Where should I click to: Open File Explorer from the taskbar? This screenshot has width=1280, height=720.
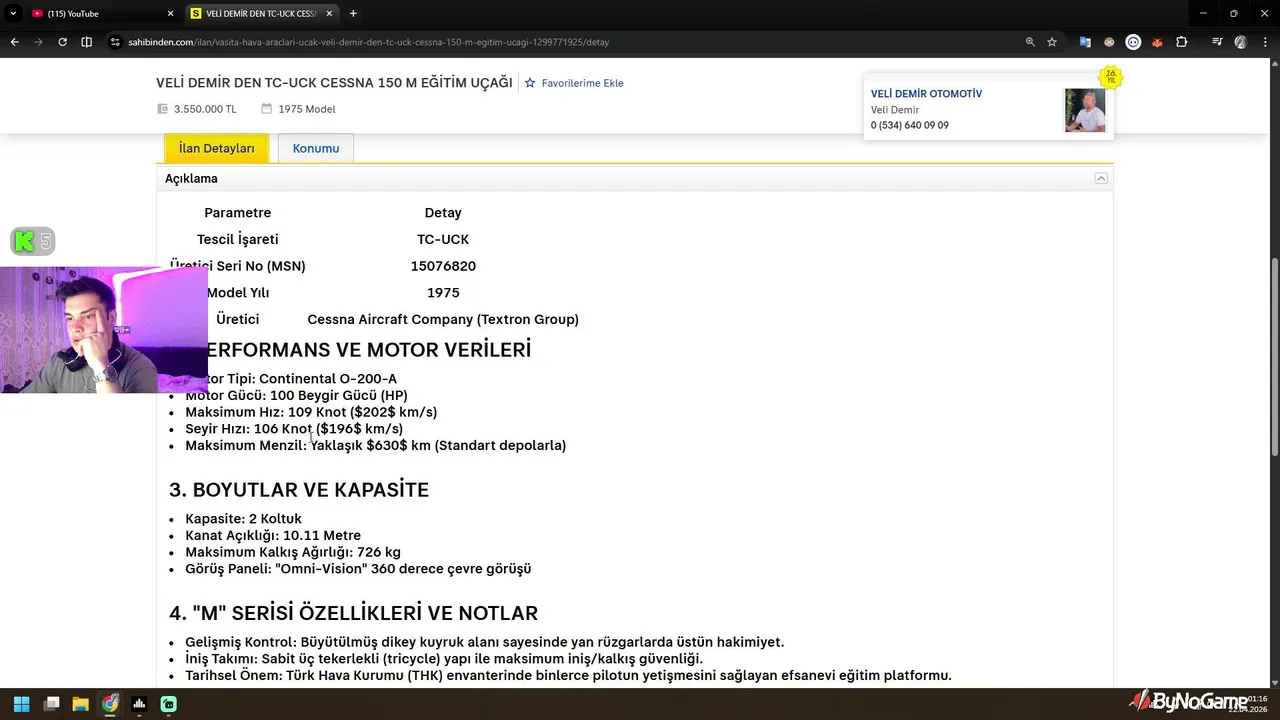80,704
